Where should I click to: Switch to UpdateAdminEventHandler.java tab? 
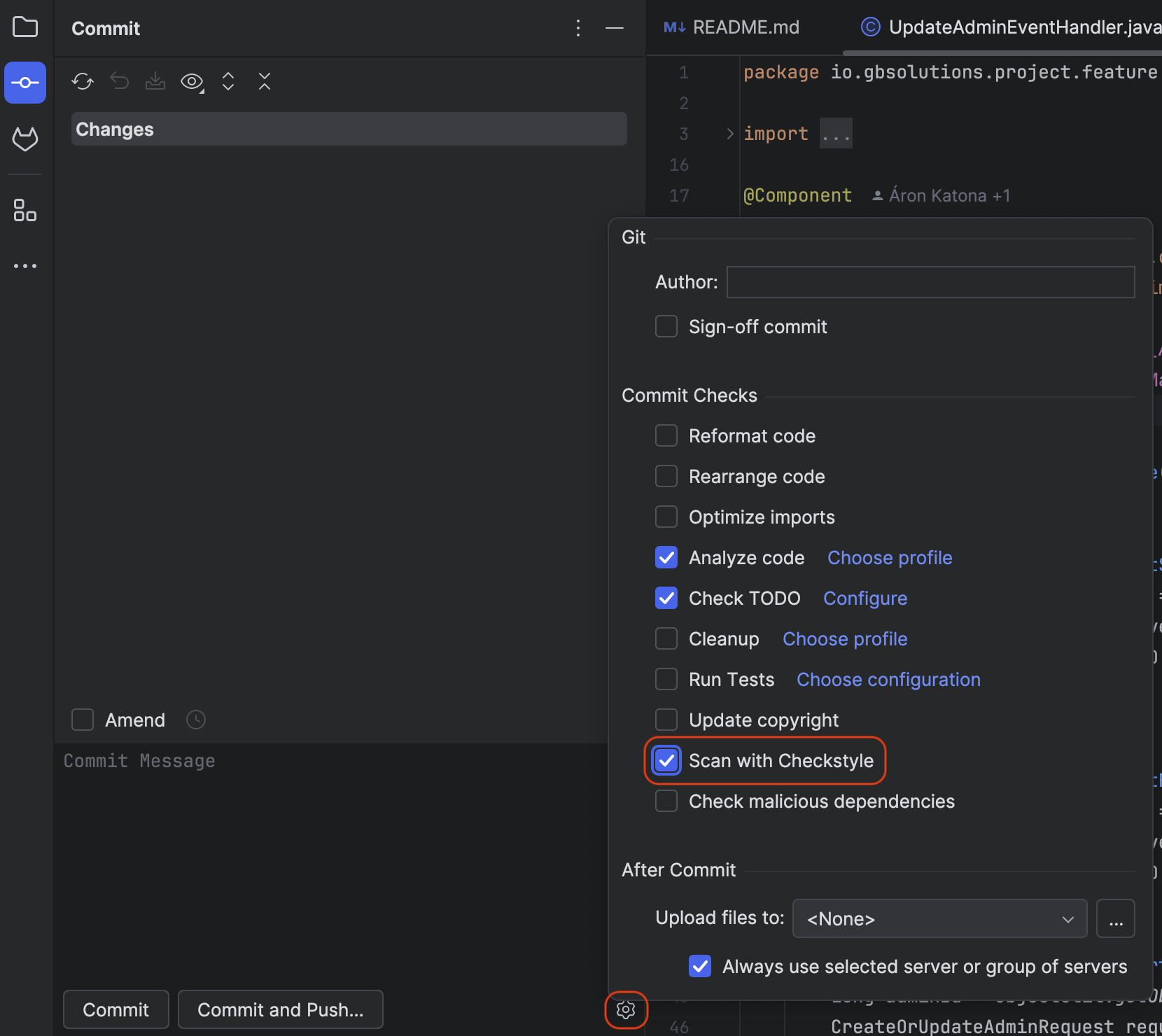pos(1010,27)
